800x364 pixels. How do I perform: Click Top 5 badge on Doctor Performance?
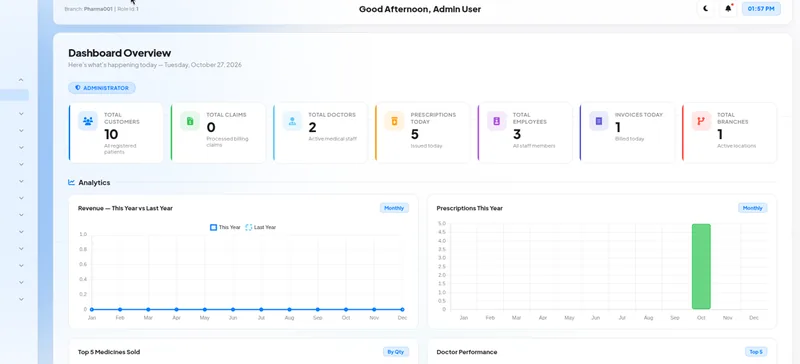tap(756, 352)
